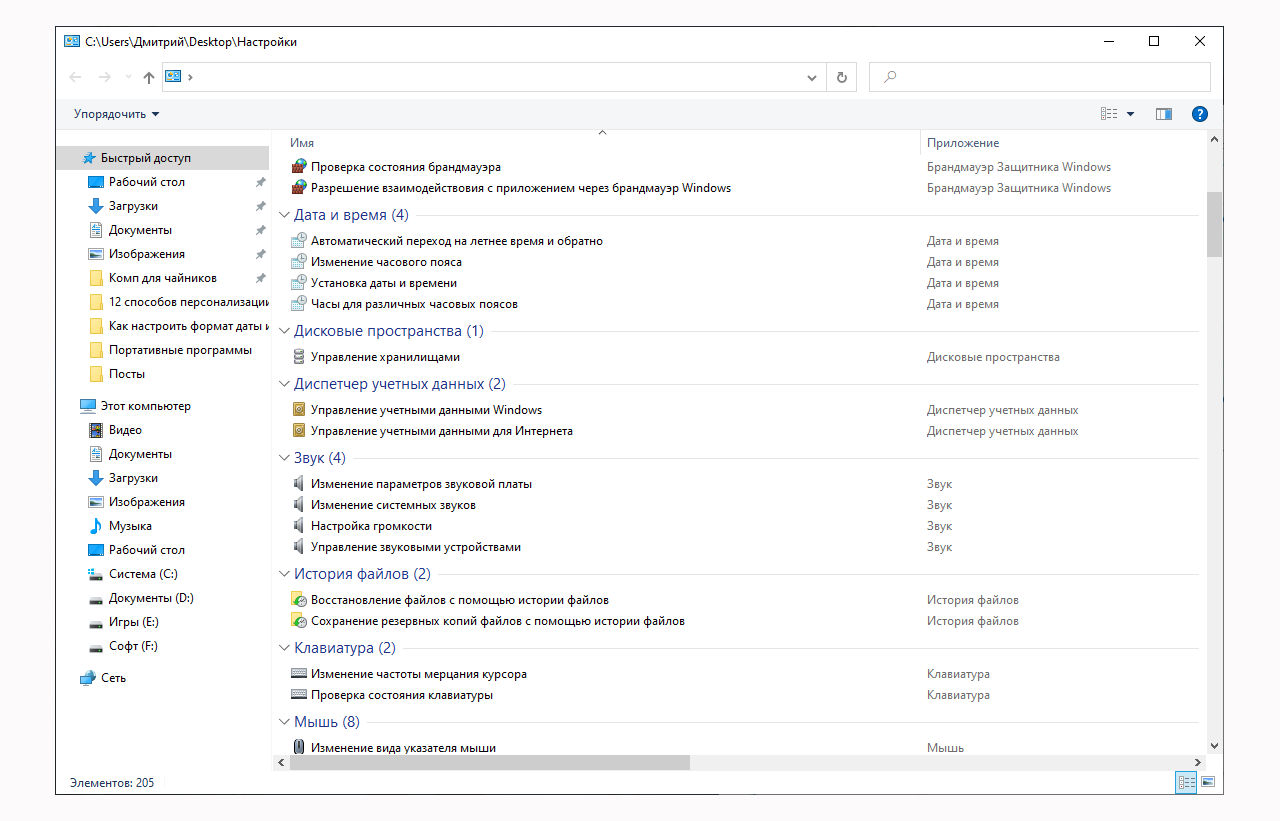1280x821 pixels.
Task: Open the Документы (D:) drive
Action: [x=151, y=598]
